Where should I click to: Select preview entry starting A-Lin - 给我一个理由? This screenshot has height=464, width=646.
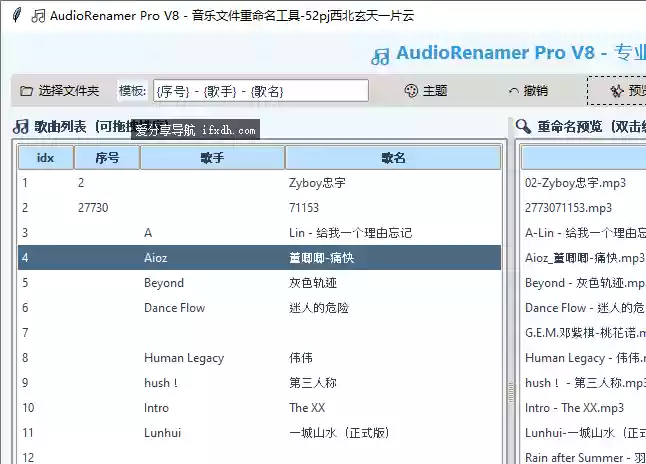[x=585, y=233]
